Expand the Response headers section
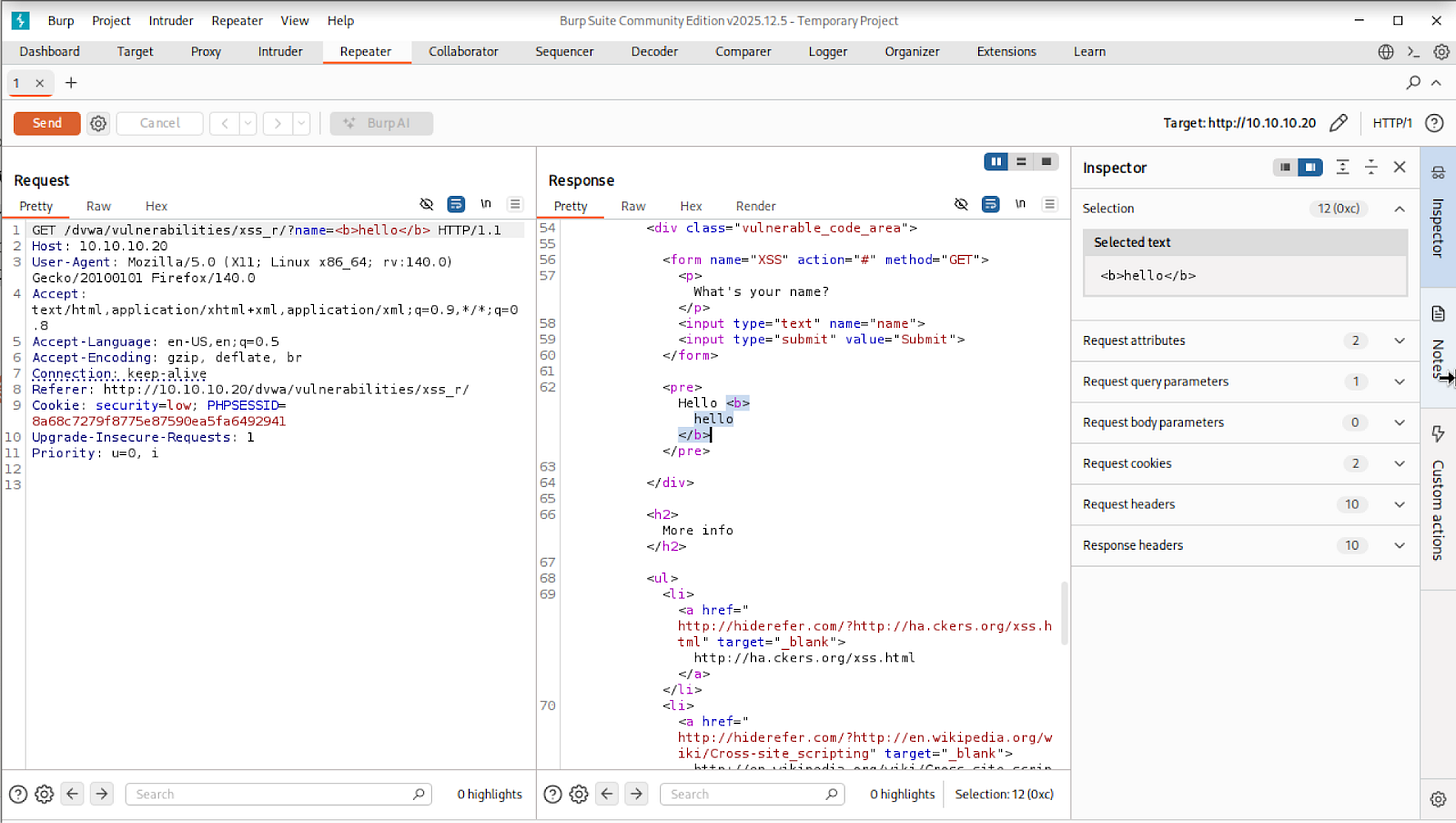This screenshot has height=823, width=1456. tap(1400, 545)
